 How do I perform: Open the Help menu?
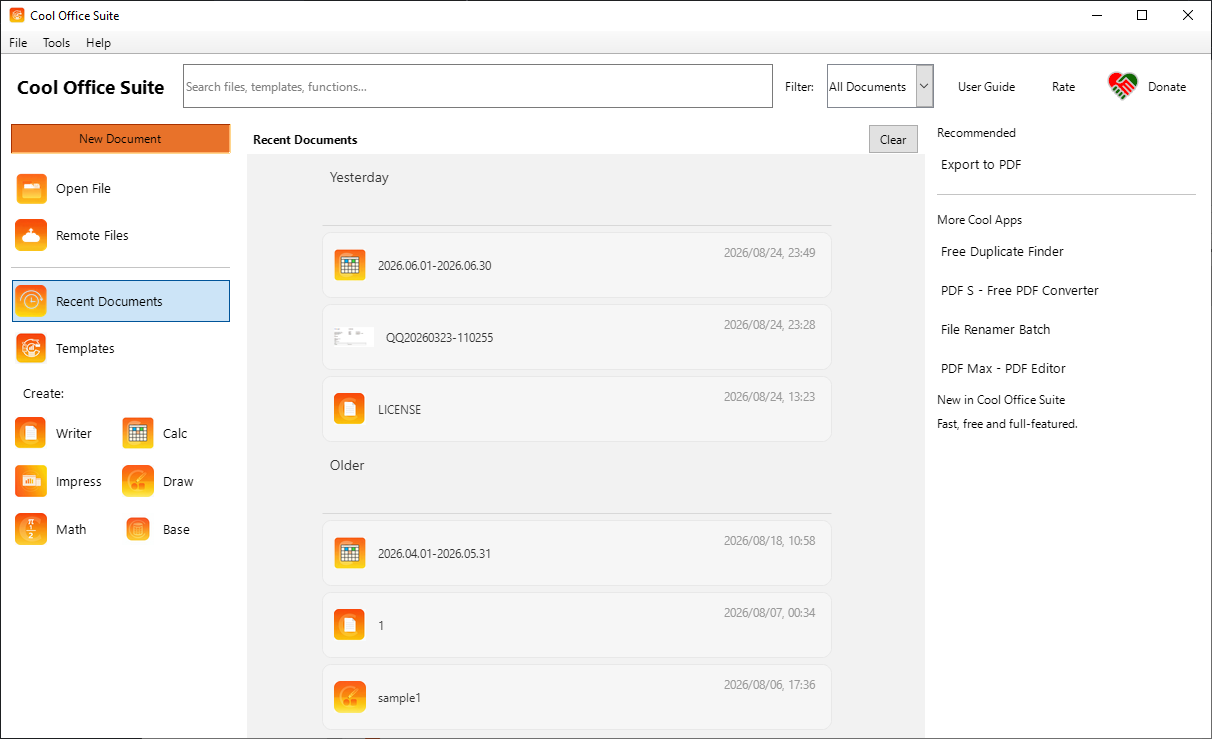[x=98, y=43]
